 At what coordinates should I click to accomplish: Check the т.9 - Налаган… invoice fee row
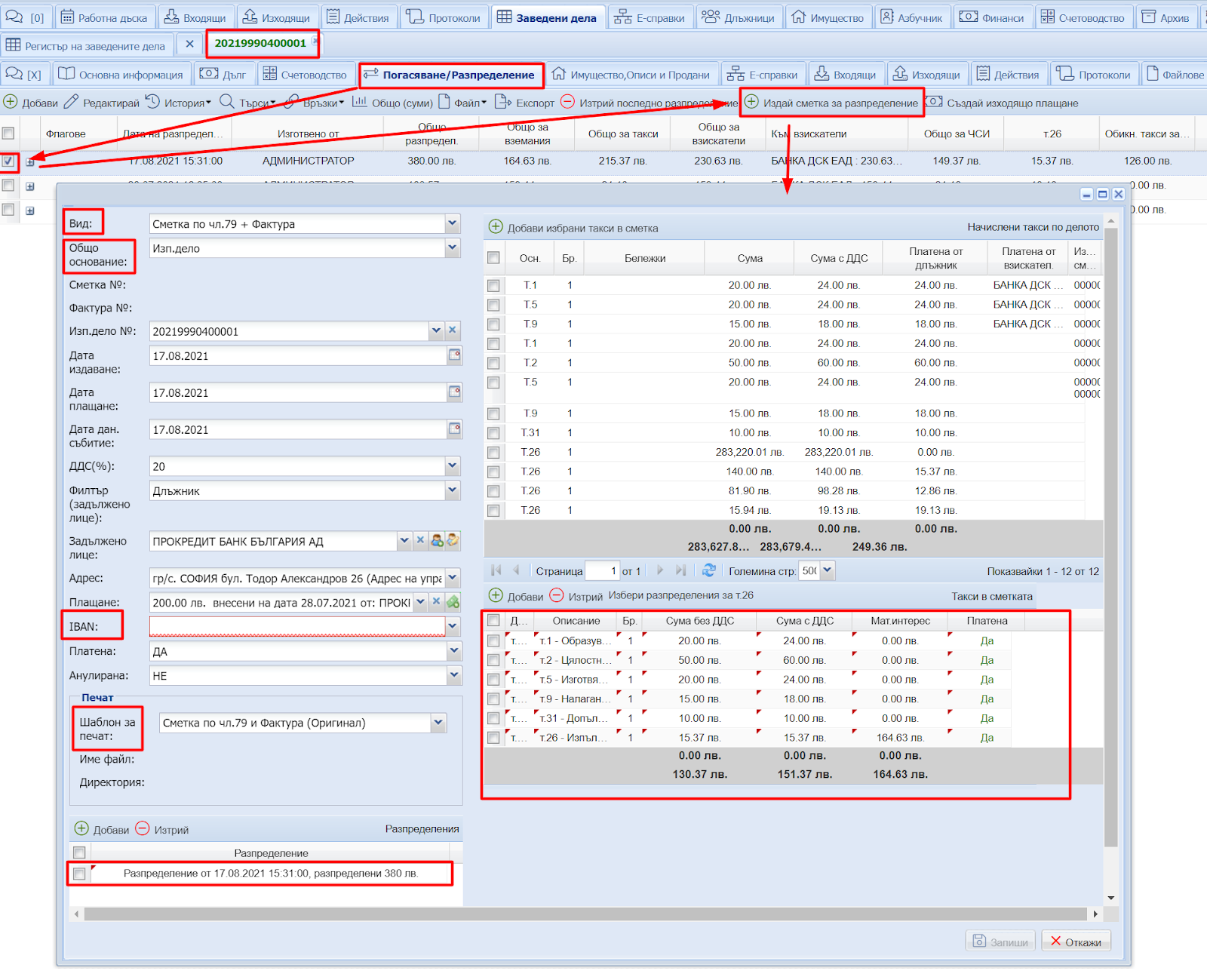(493, 699)
